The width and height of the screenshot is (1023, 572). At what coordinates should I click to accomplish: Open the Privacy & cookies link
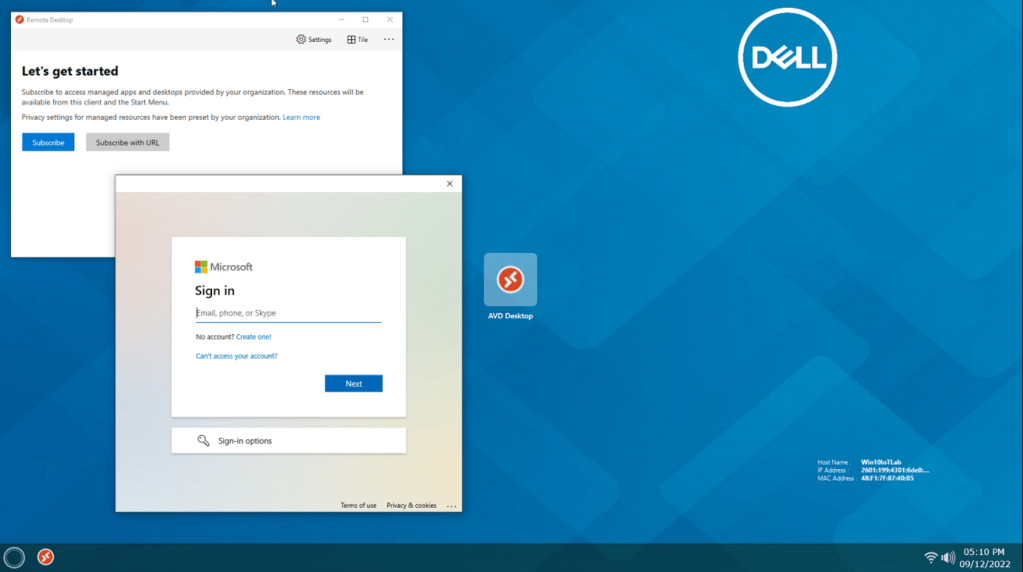[x=411, y=505]
